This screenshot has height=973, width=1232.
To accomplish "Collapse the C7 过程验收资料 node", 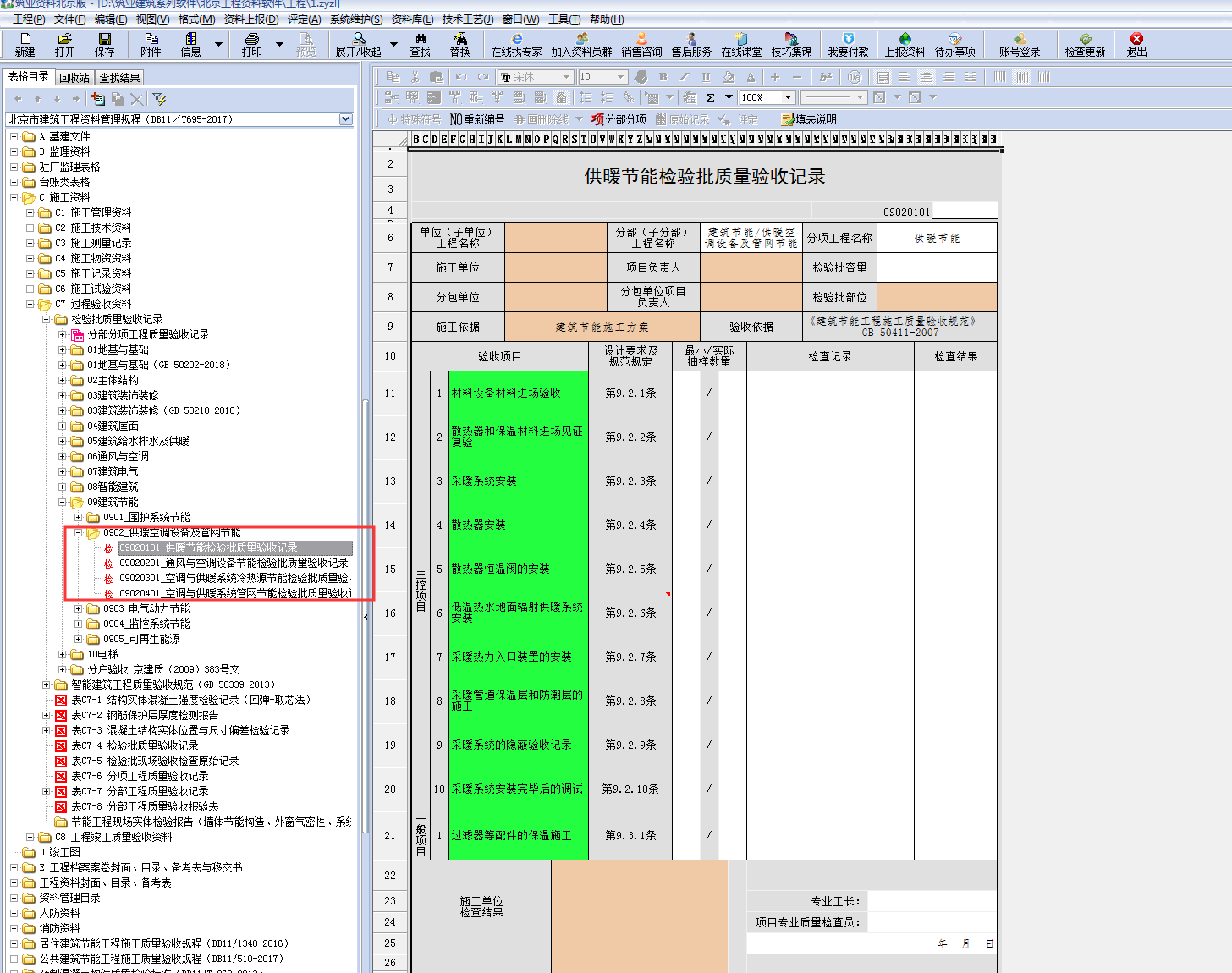I will [30, 304].
